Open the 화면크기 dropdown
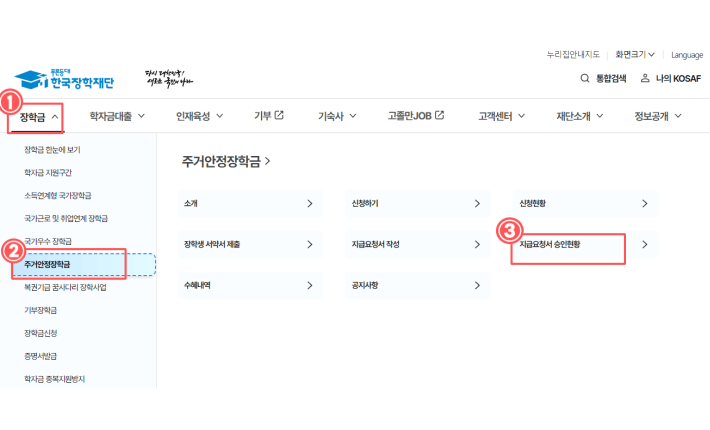The image size is (710, 430). click(635, 55)
